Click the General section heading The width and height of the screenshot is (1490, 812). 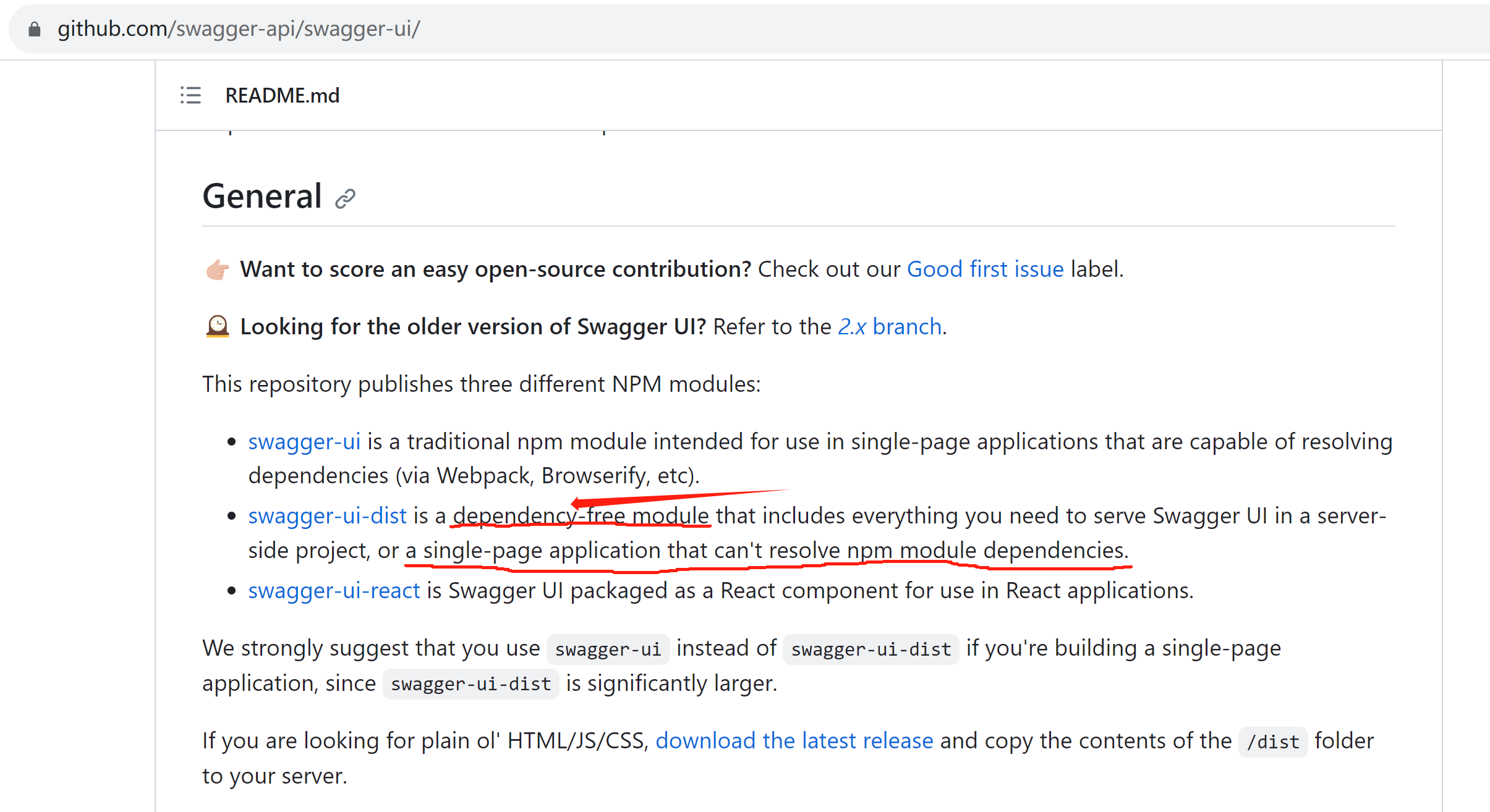pyautogui.click(x=262, y=197)
